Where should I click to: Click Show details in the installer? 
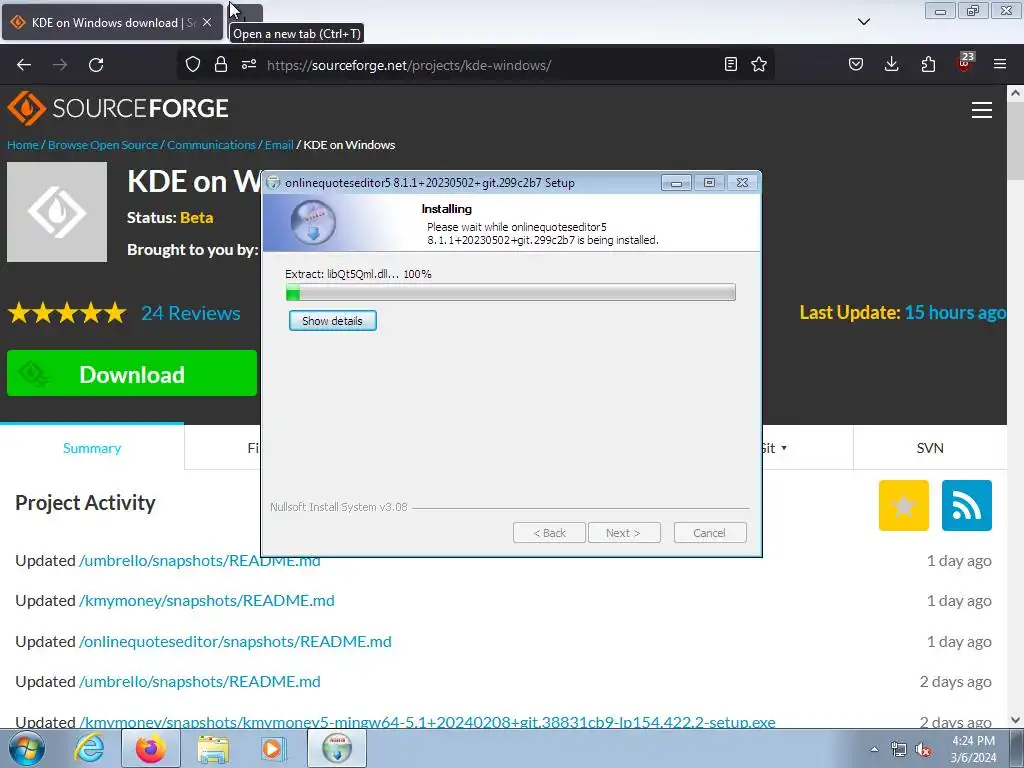click(332, 321)
